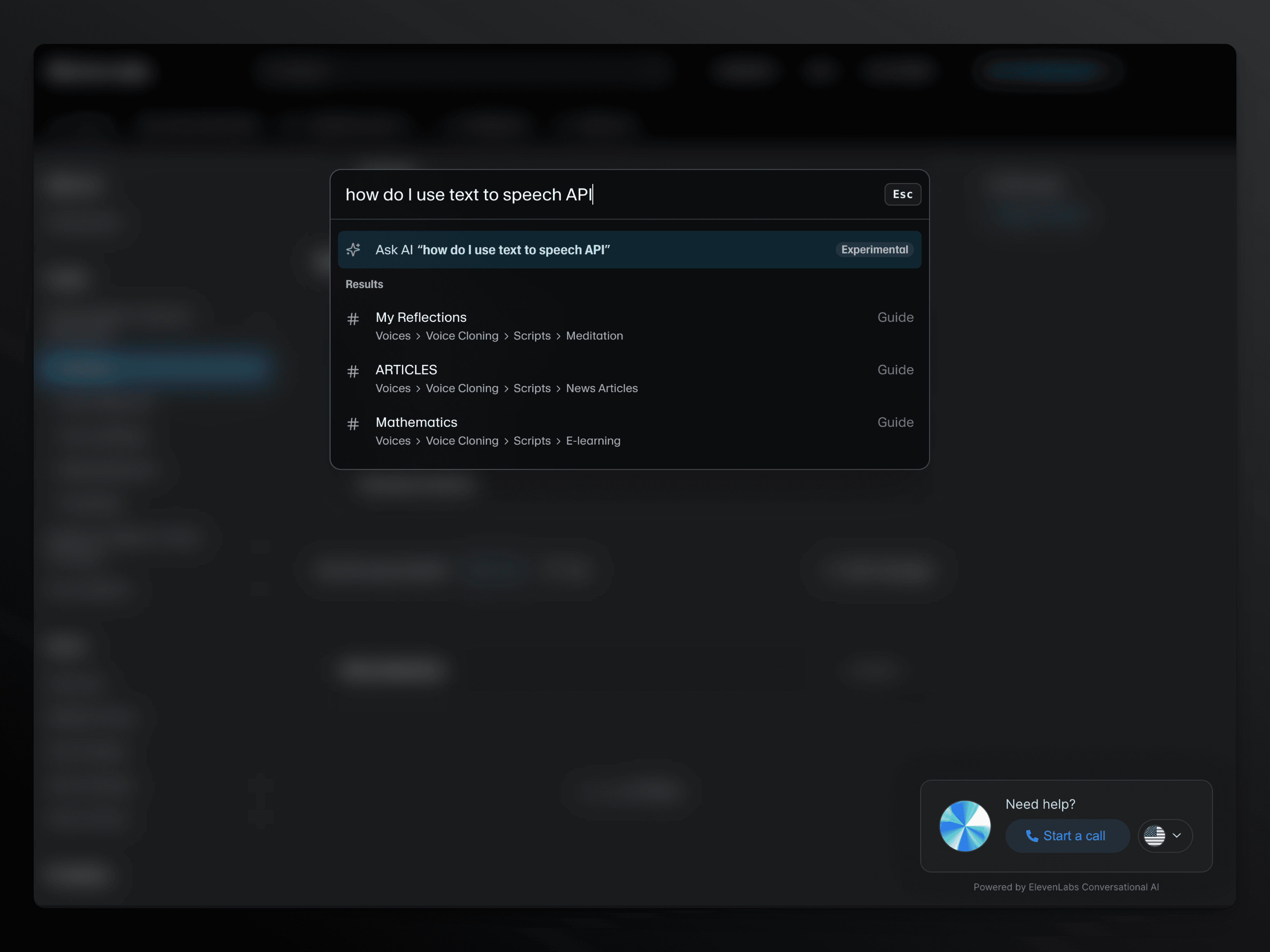Open the ARTICLES search result title

click(406, 370)
